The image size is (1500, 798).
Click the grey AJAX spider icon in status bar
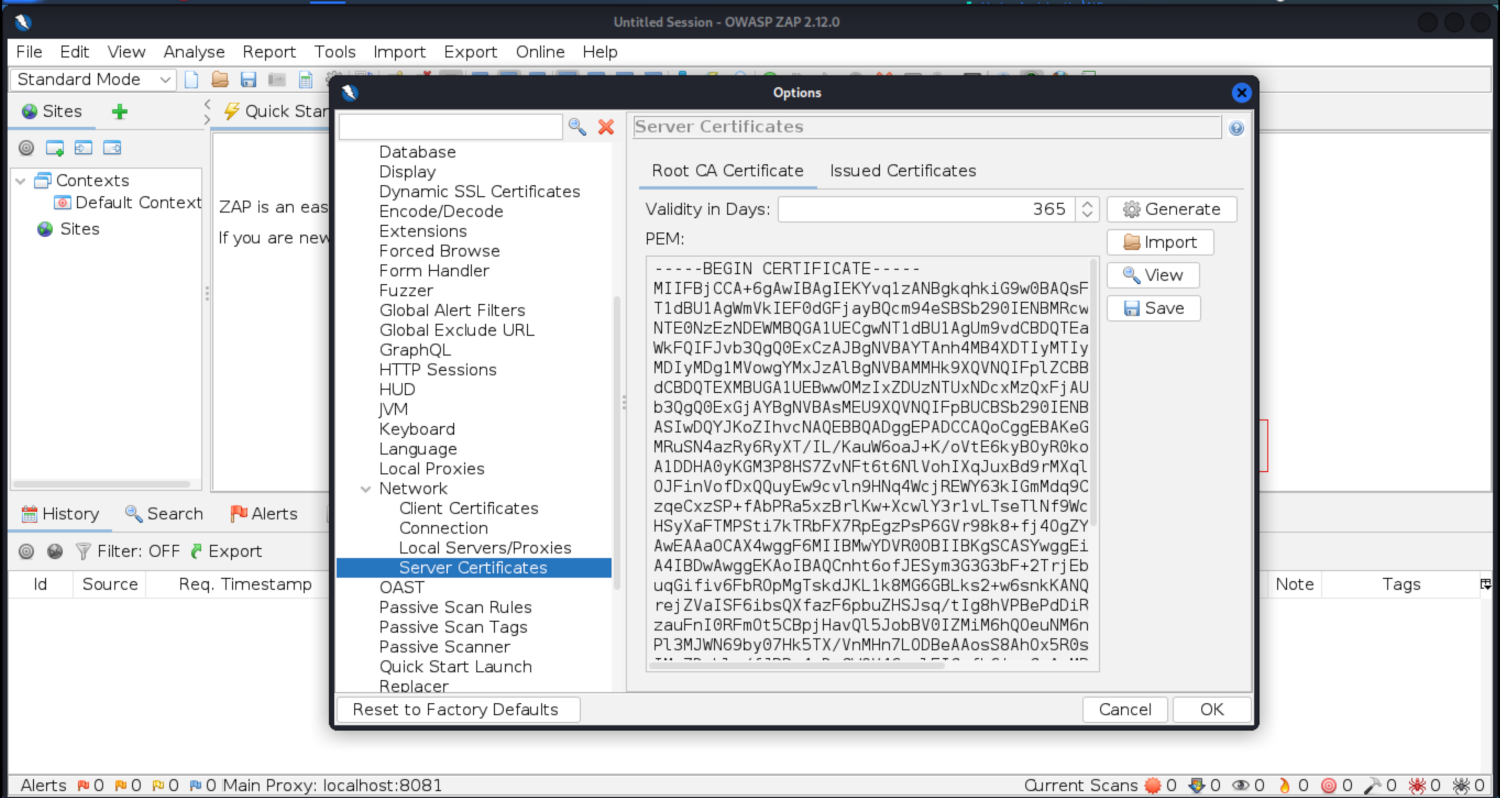(1468, 786)
